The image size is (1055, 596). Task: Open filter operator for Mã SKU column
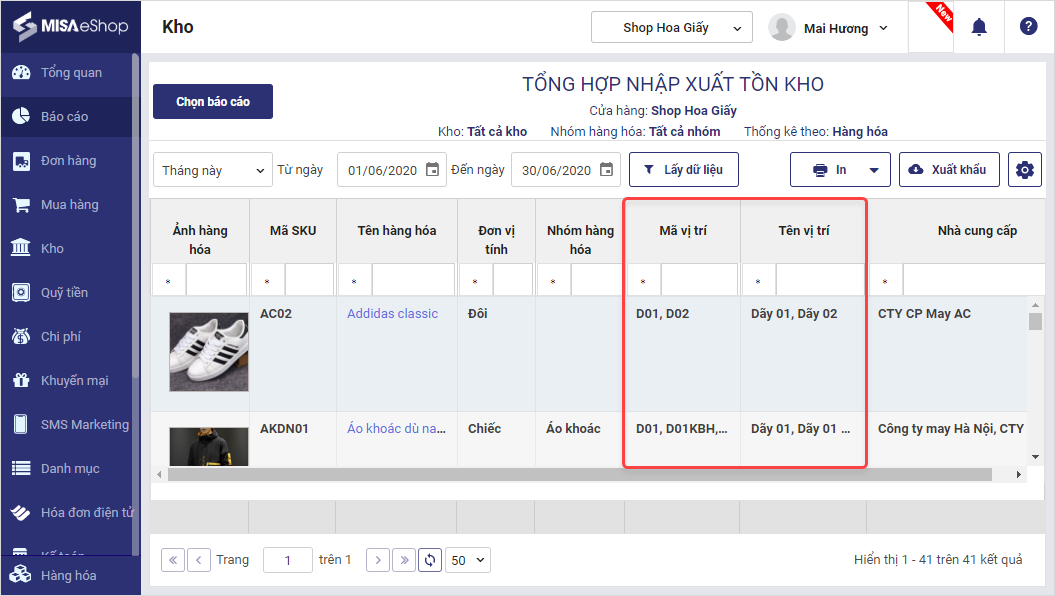(x=267, y=281)
